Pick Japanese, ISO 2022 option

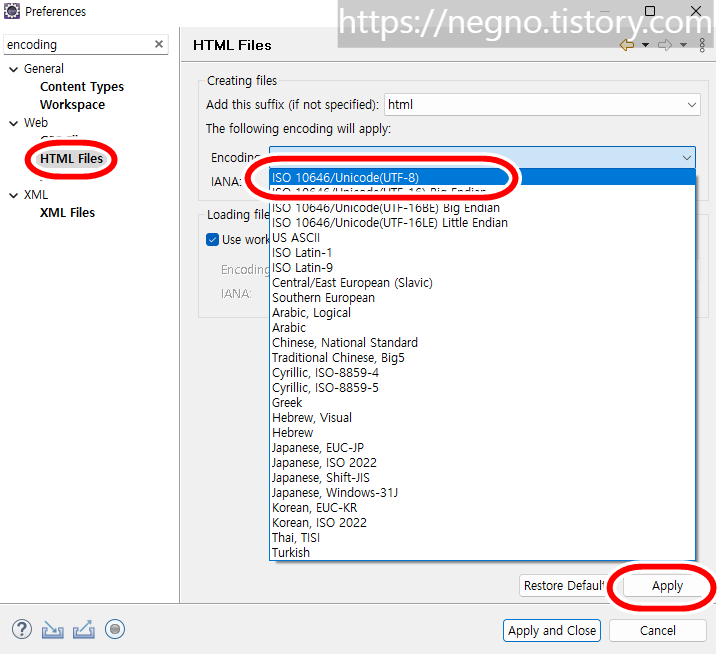coord(482,462)
